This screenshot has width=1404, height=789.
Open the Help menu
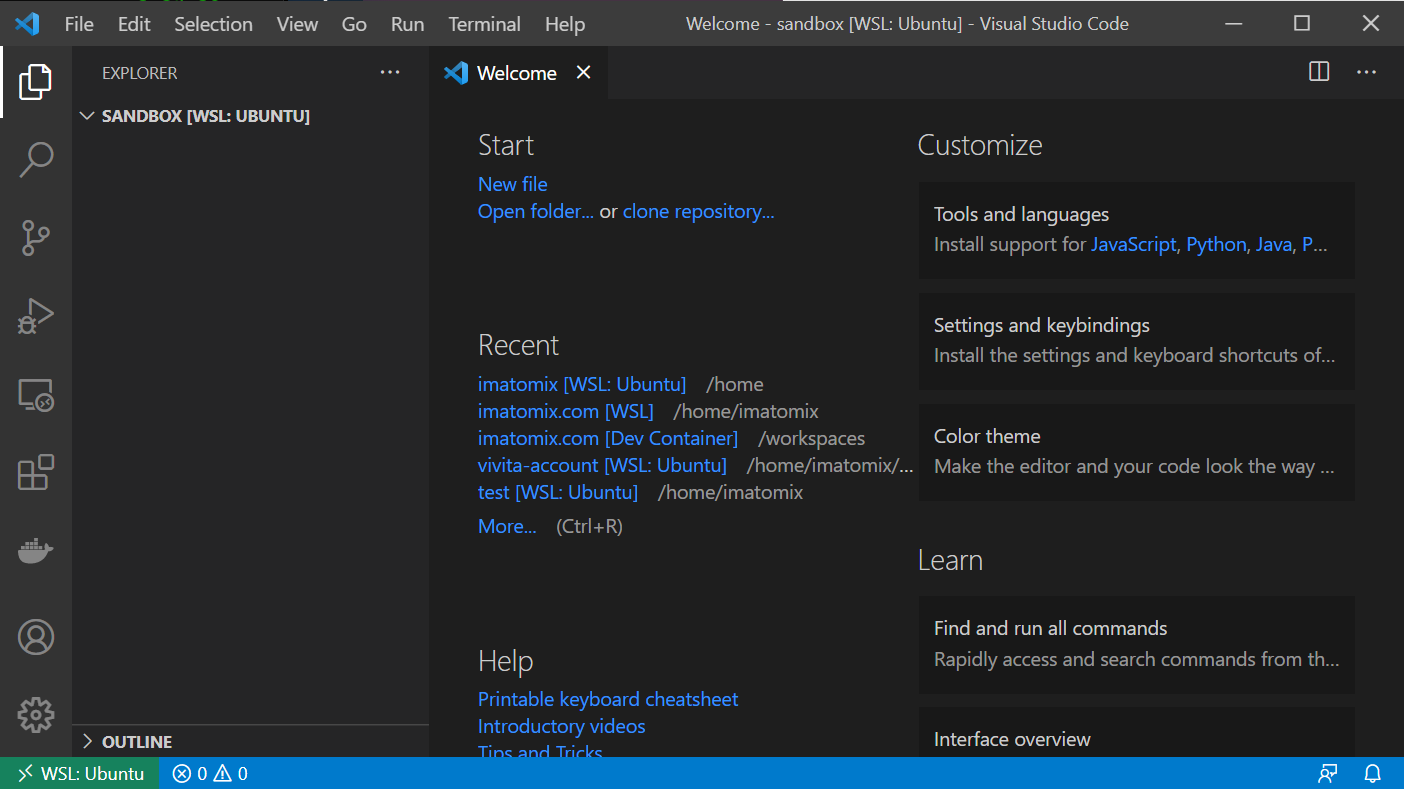565,24
